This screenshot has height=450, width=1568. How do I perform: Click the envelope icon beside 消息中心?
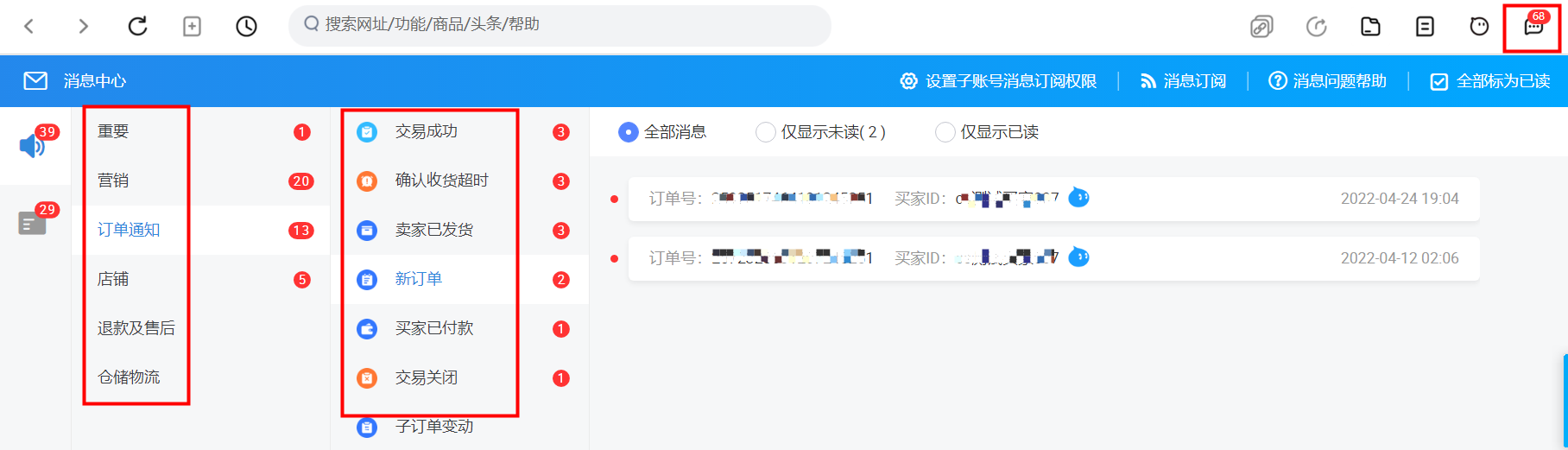click(35, 81)
